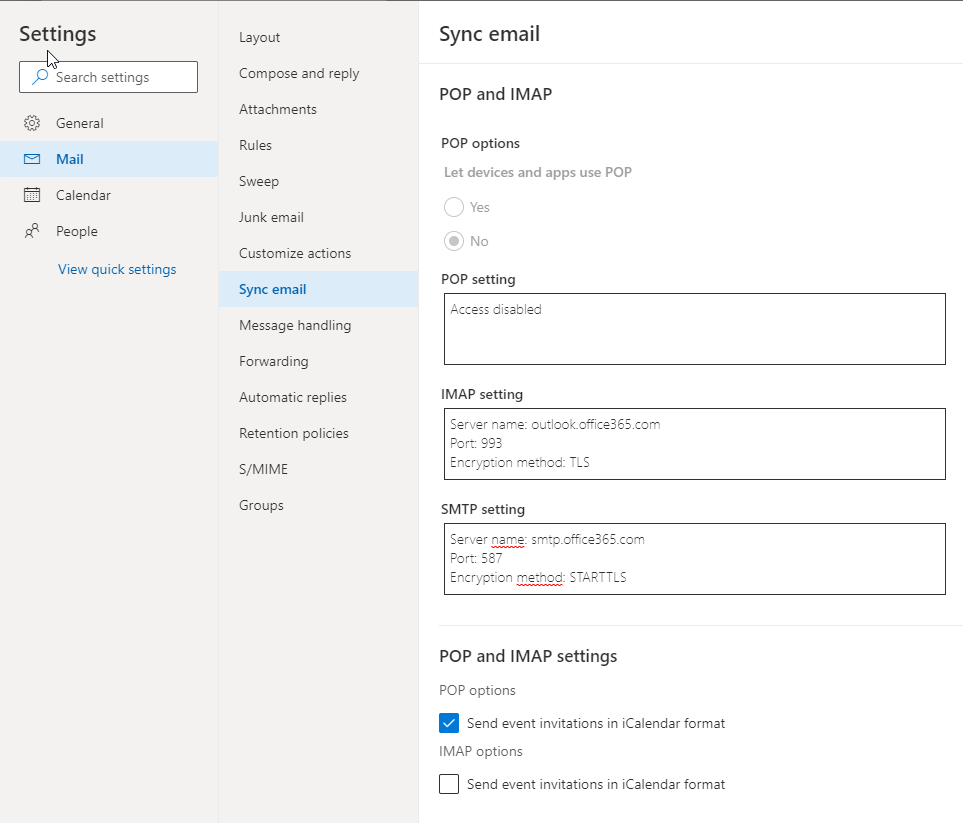Open Attachments settings
The height and width of the screenshot is (823, 963).
coord(318,109)
